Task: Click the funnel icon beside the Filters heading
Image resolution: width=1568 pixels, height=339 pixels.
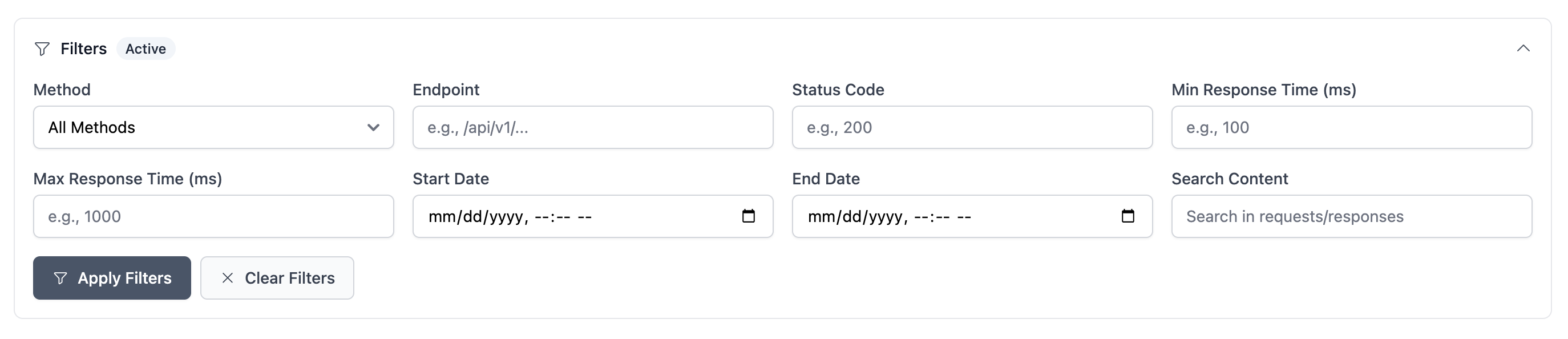Action: pyautogui.click(x=42, y=49)
